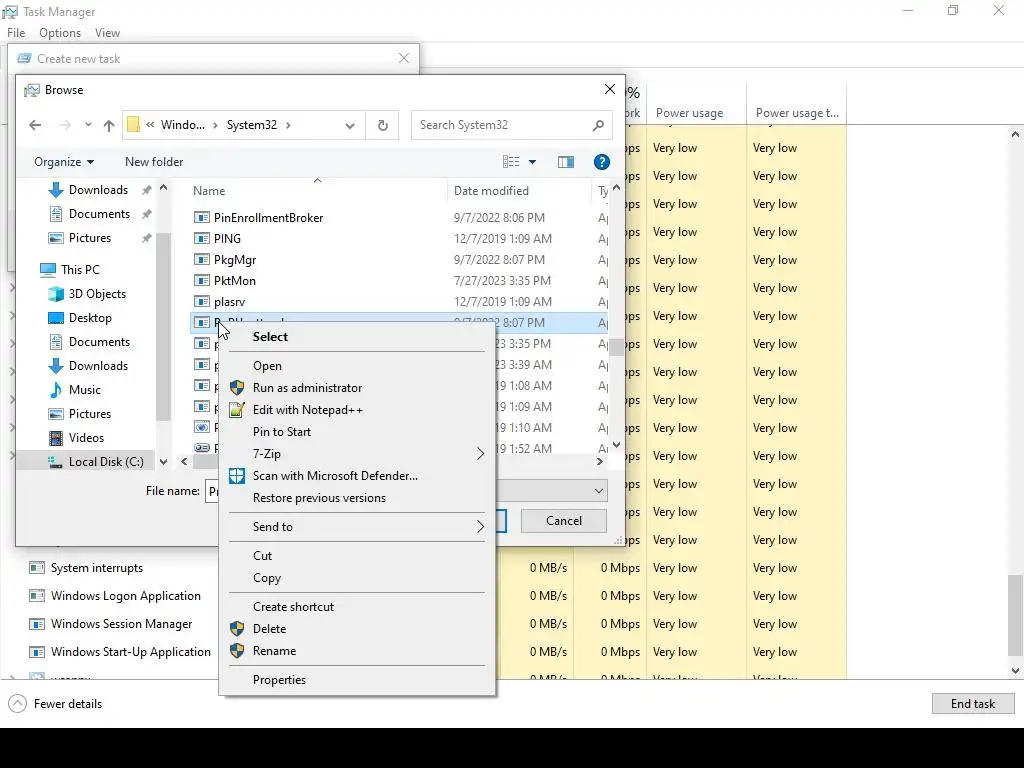This screenshot has width=1024, height=768.
Task: Expand the Send to submenu
Action: point(357,527)
